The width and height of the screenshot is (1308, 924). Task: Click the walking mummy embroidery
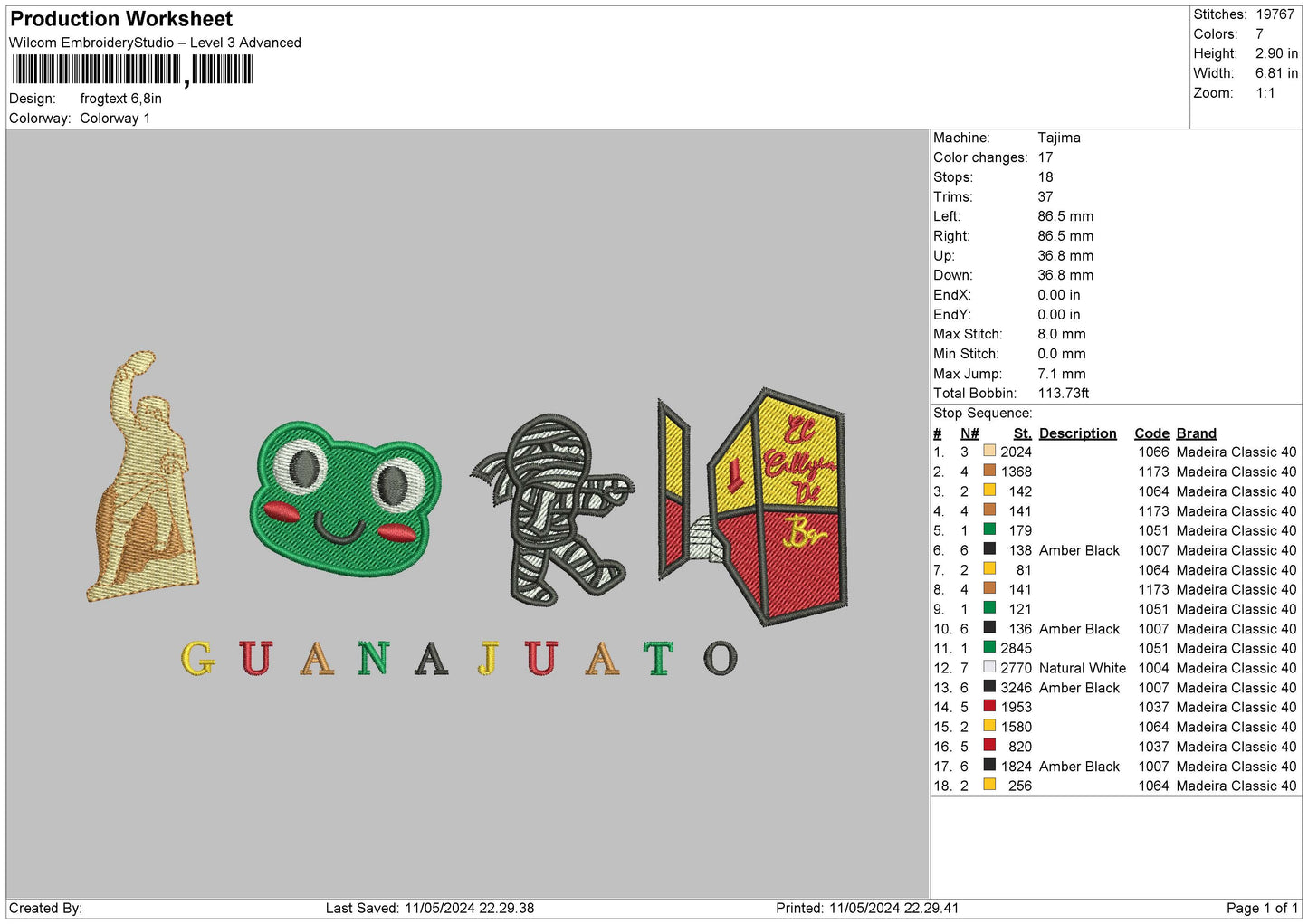coord(551,510)
